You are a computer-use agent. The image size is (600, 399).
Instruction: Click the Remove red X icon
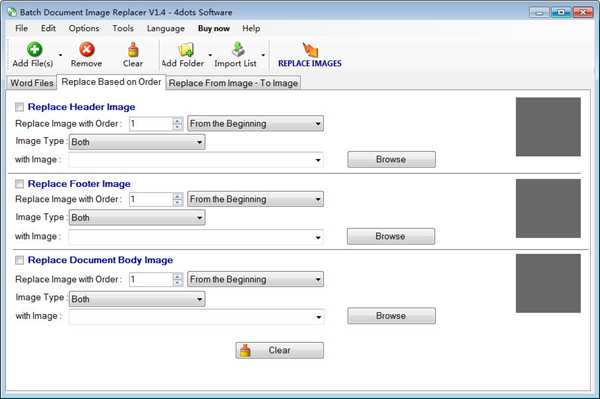[87, 50]
